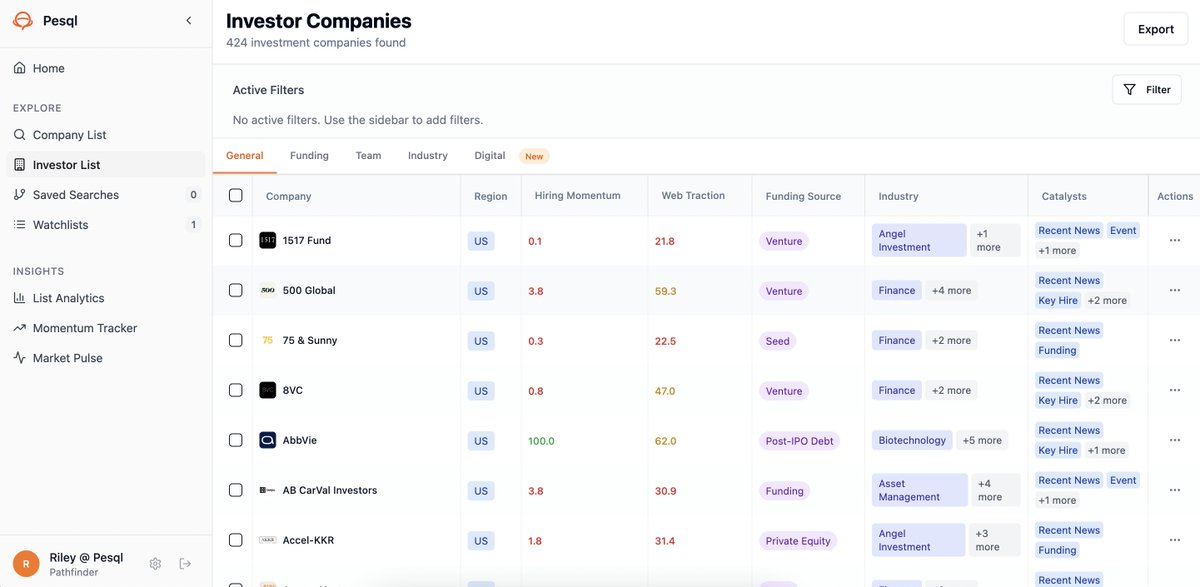1200x587 pixels.
Task: Click the Momentum Tracker icon
Action: coord(20,328)
